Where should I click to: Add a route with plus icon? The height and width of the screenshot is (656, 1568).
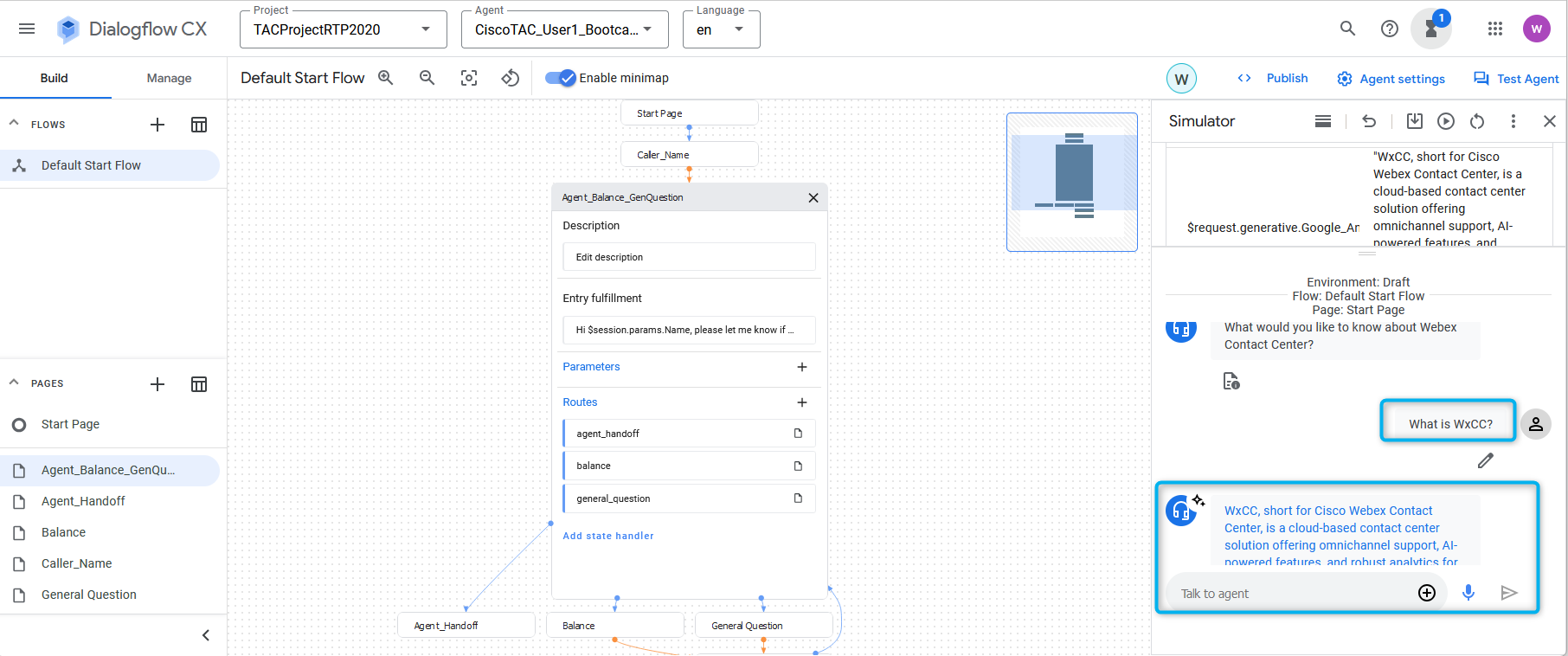point(802,402)
